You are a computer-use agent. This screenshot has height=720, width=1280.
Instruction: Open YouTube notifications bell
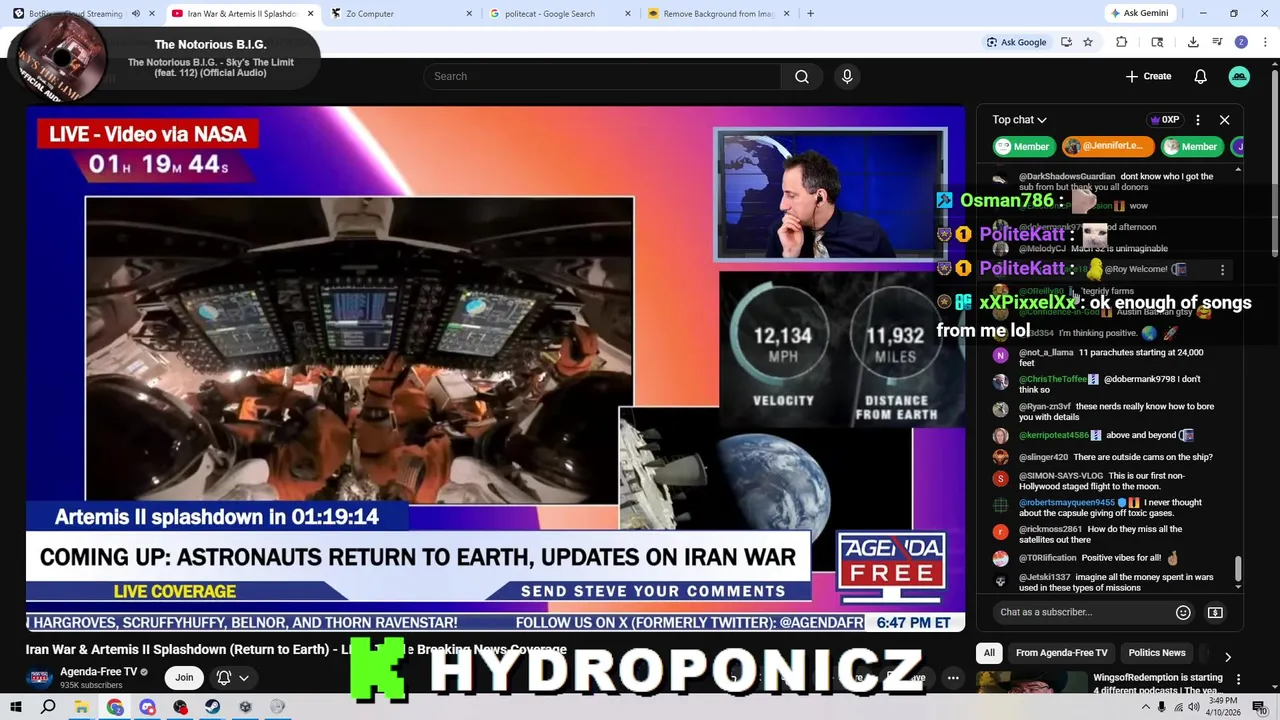[x=1200, y=76]
